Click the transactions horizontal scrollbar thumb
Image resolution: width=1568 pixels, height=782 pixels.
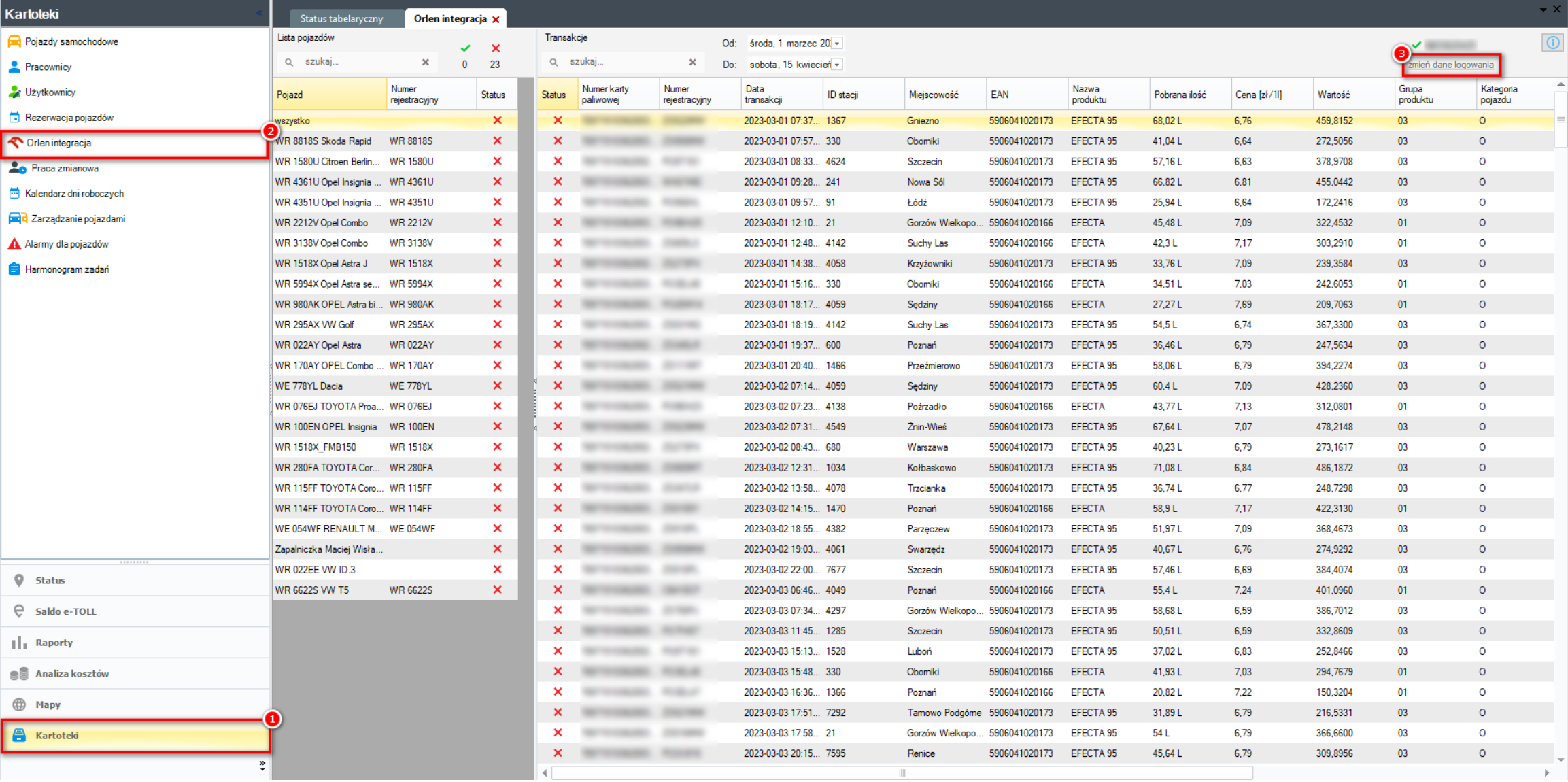(x=902, y=772)
